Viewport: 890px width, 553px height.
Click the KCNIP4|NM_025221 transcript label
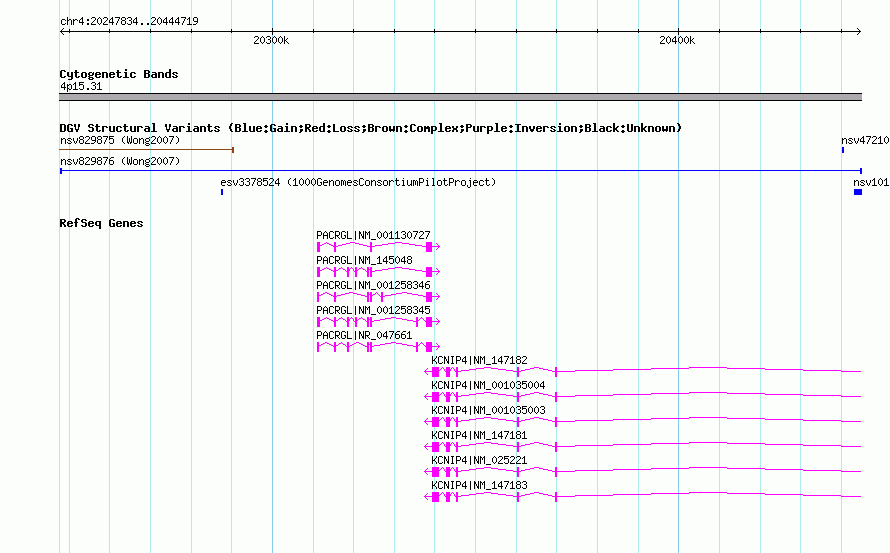479,460
